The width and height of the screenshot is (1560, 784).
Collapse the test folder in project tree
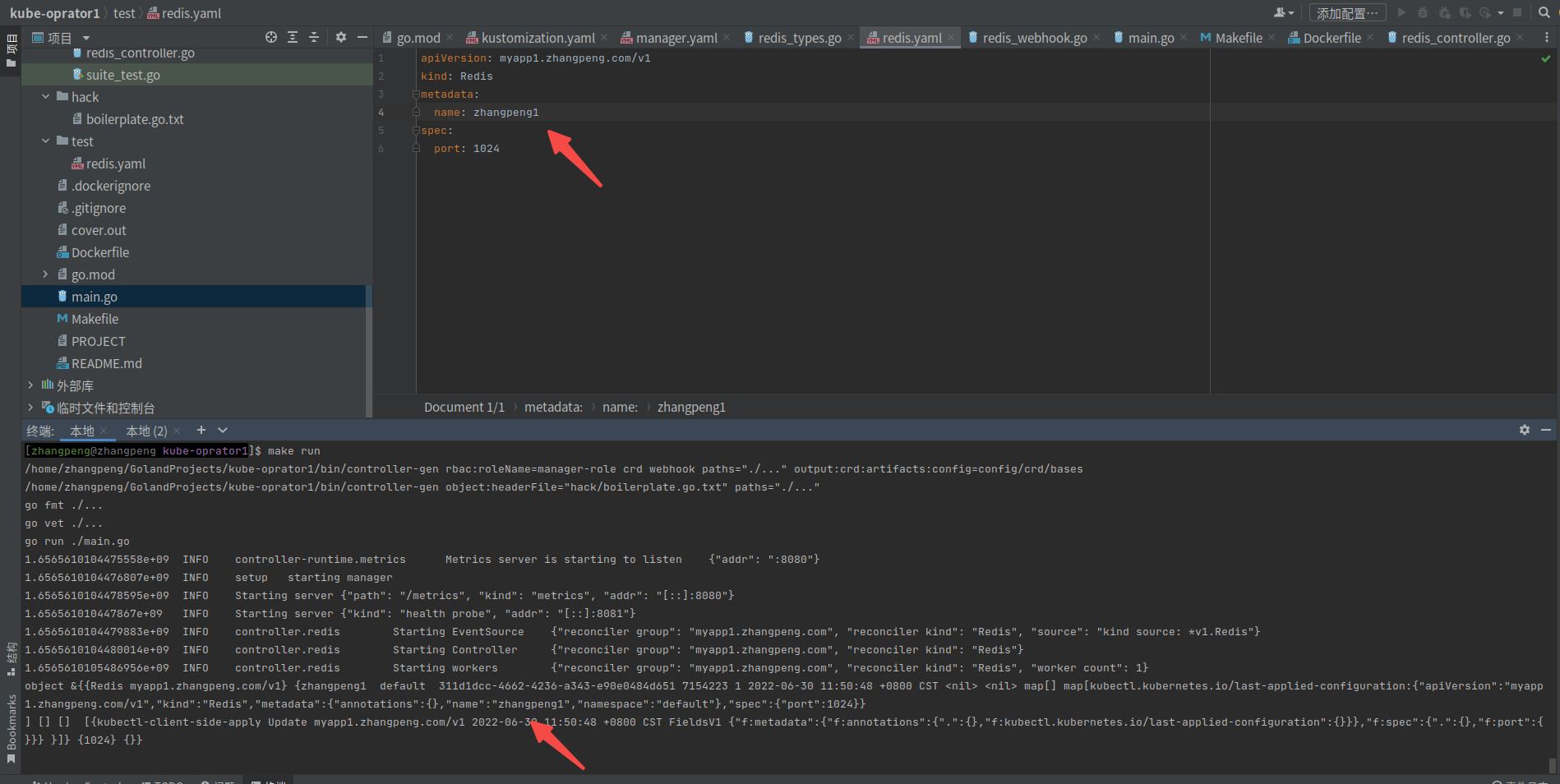pyautogui.click(x=46, y=141)
